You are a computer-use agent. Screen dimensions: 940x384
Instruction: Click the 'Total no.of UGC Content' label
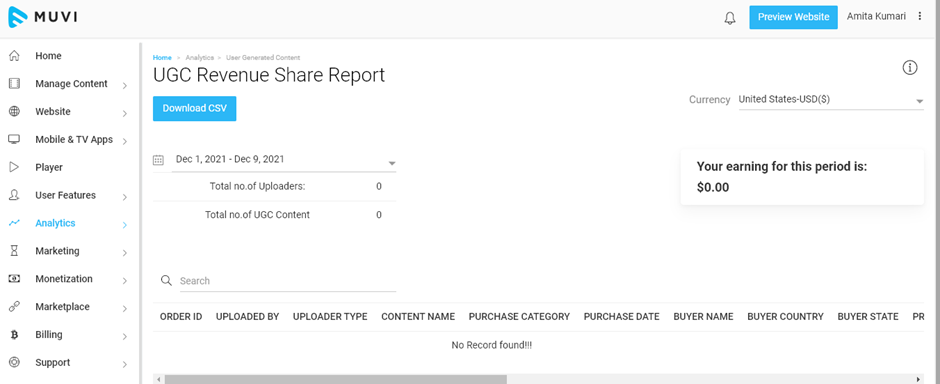coord(258,214)
